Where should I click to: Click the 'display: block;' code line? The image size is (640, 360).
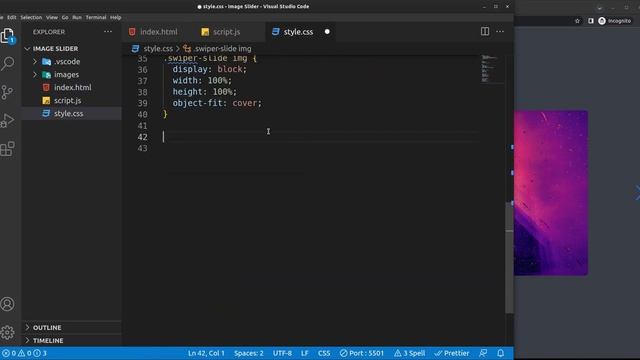(x=209, y=69)
